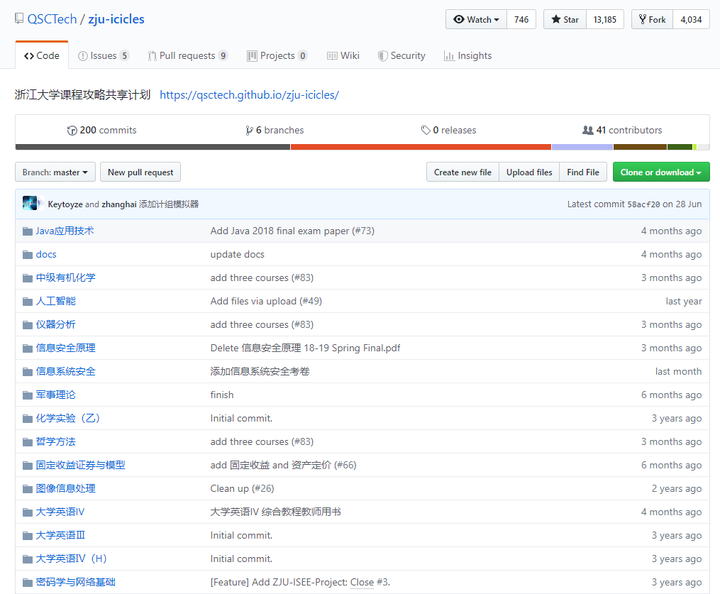Expand the Clone or download dropdown
Screen dimensions: 720x594
[x=661, y=172]
